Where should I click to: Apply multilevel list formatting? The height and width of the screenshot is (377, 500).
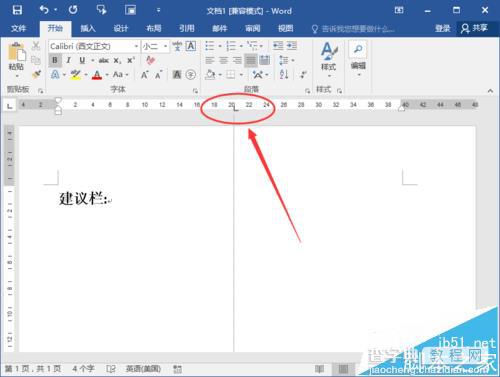252,46
